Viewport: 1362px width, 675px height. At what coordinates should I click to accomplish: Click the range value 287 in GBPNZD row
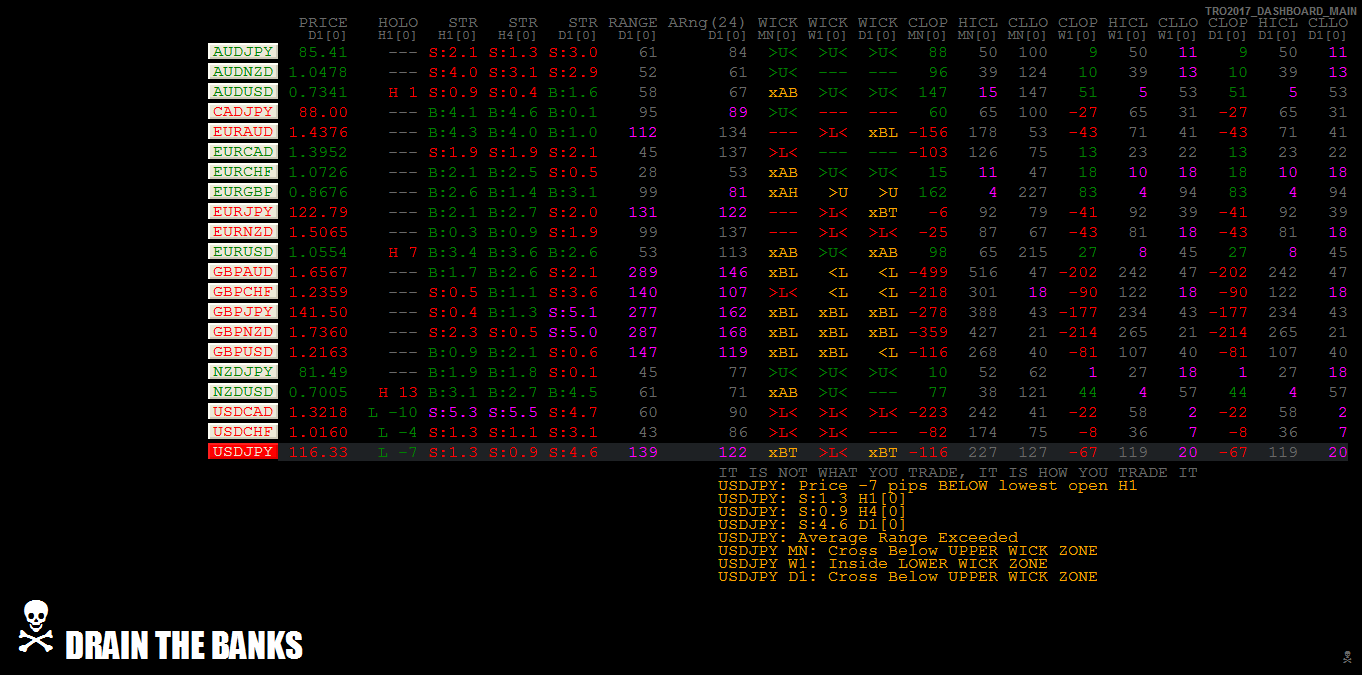coord(643,332)
